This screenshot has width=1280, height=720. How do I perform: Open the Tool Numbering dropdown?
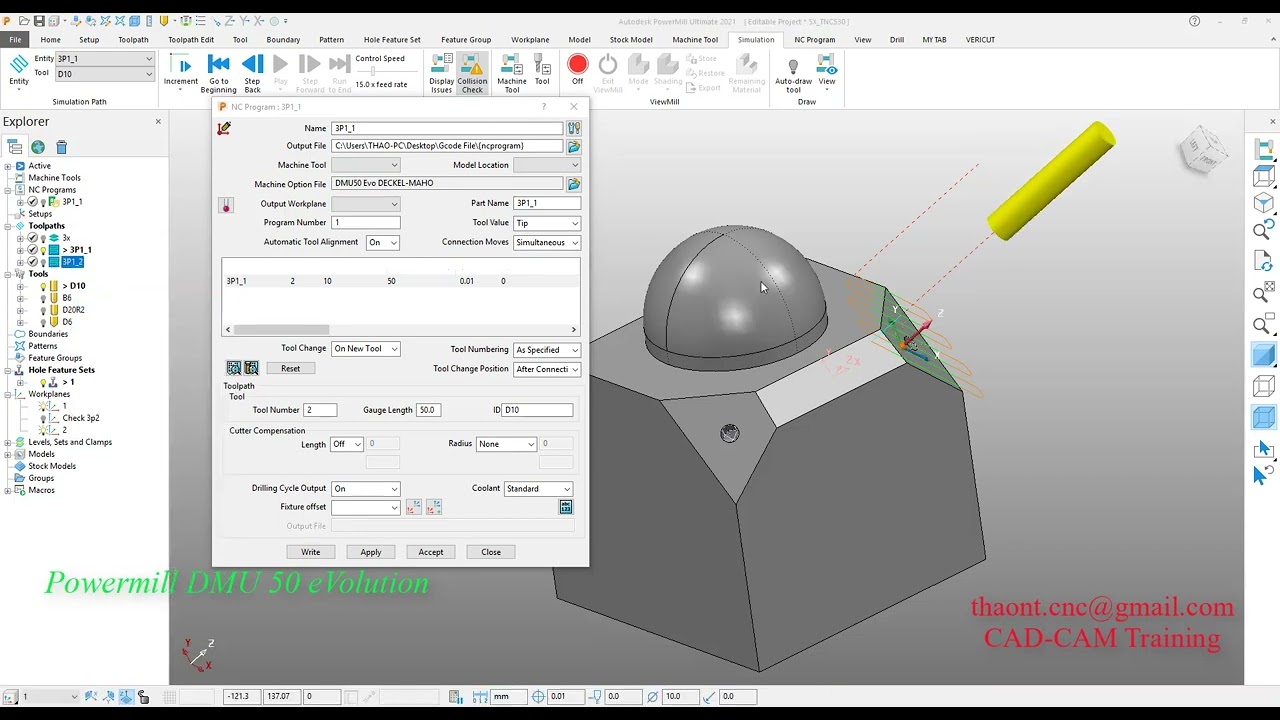click(x=547, y=350)
